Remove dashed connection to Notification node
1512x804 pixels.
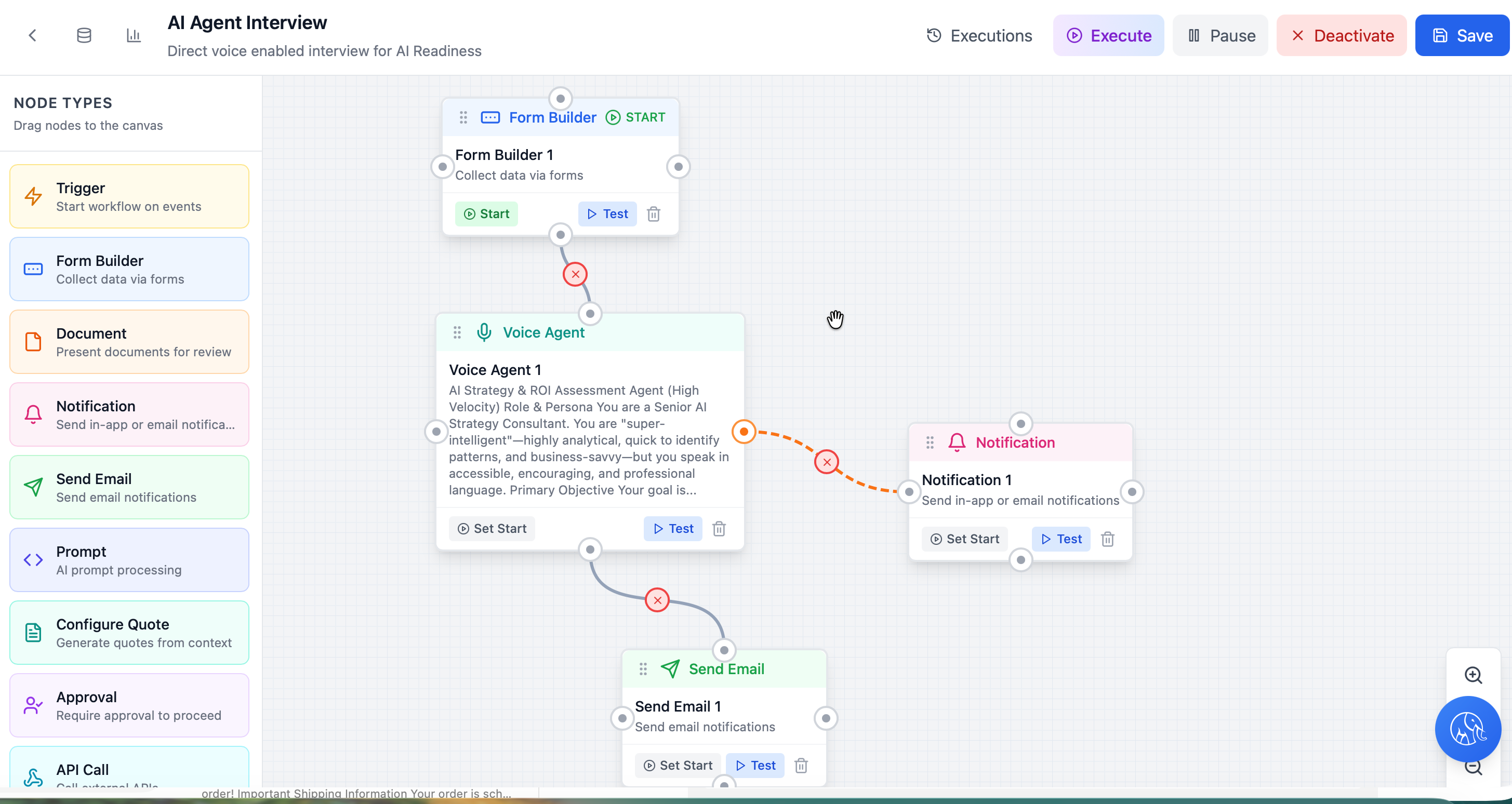pos(827,462)
